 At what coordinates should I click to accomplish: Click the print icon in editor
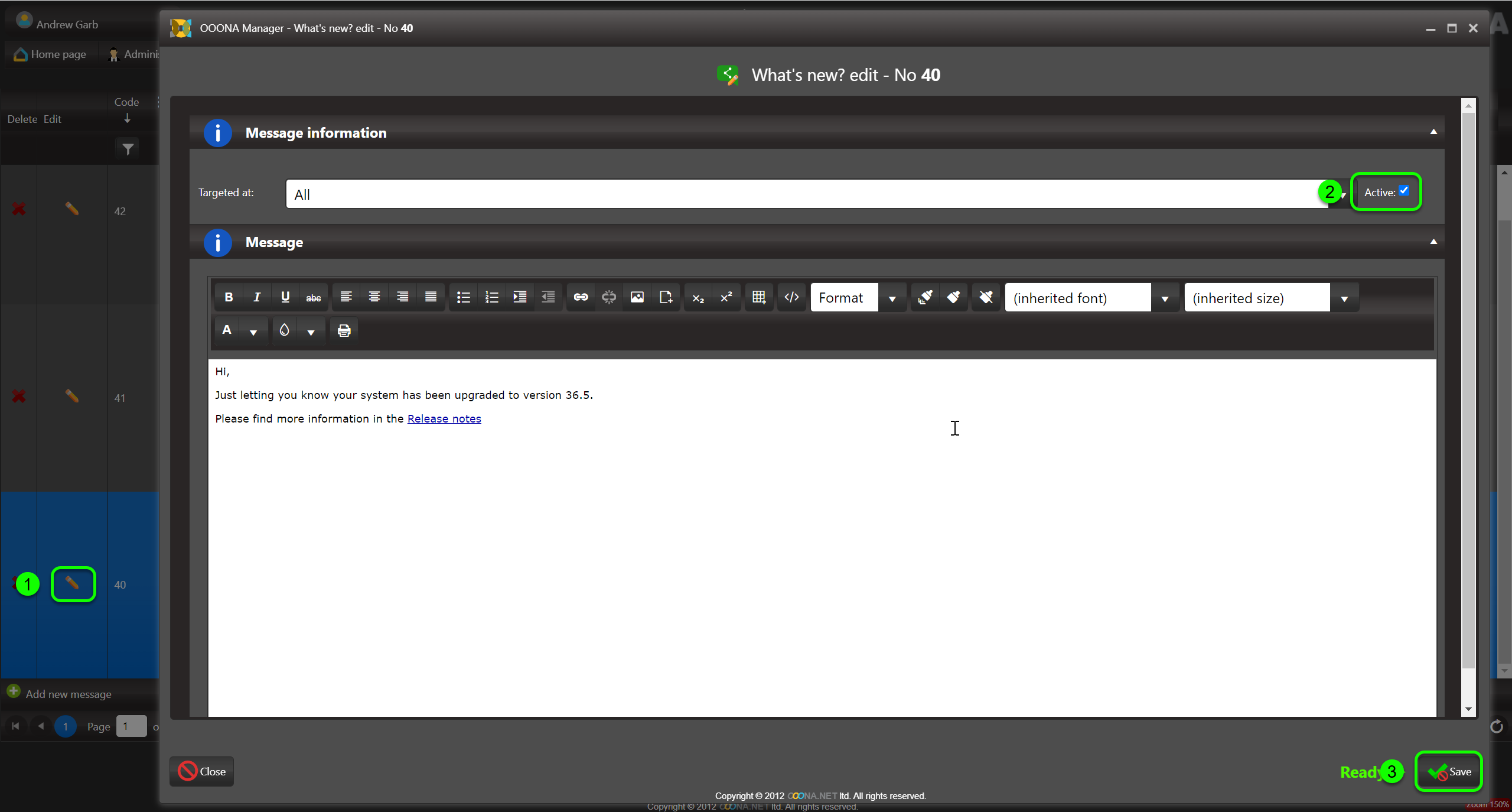pyautogui.click(x=344, y=330)
